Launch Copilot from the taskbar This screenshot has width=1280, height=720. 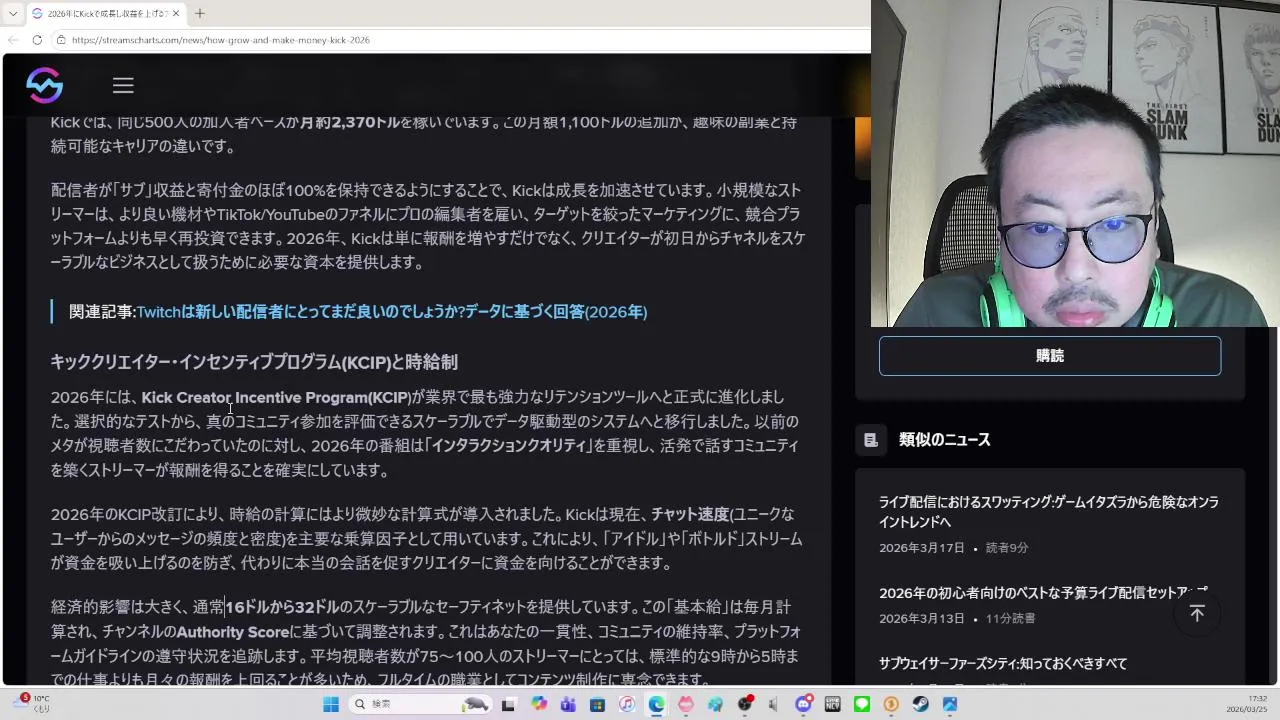(x=539, y=704)
